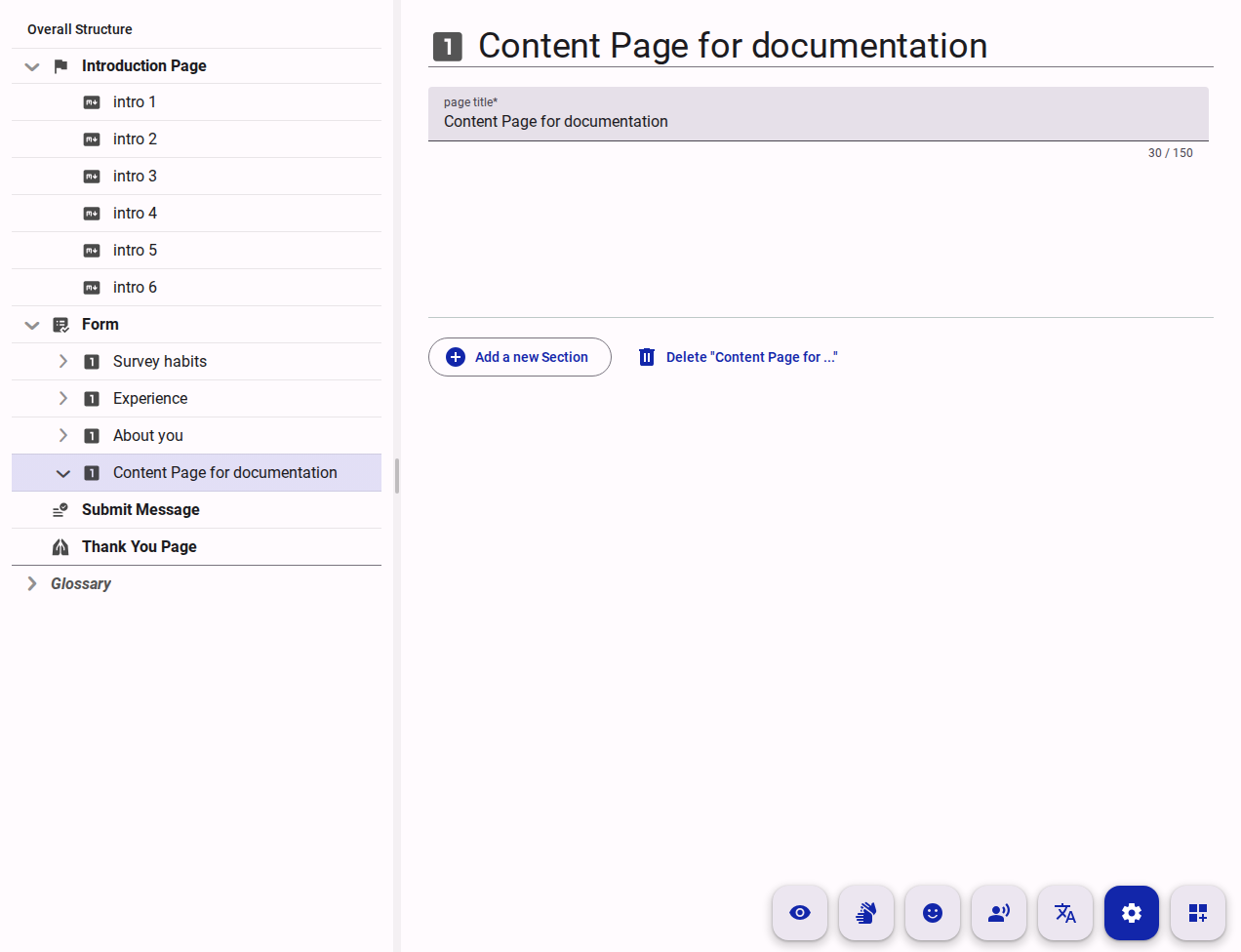Toggle the eye visibility button

[x=800, y=913]
